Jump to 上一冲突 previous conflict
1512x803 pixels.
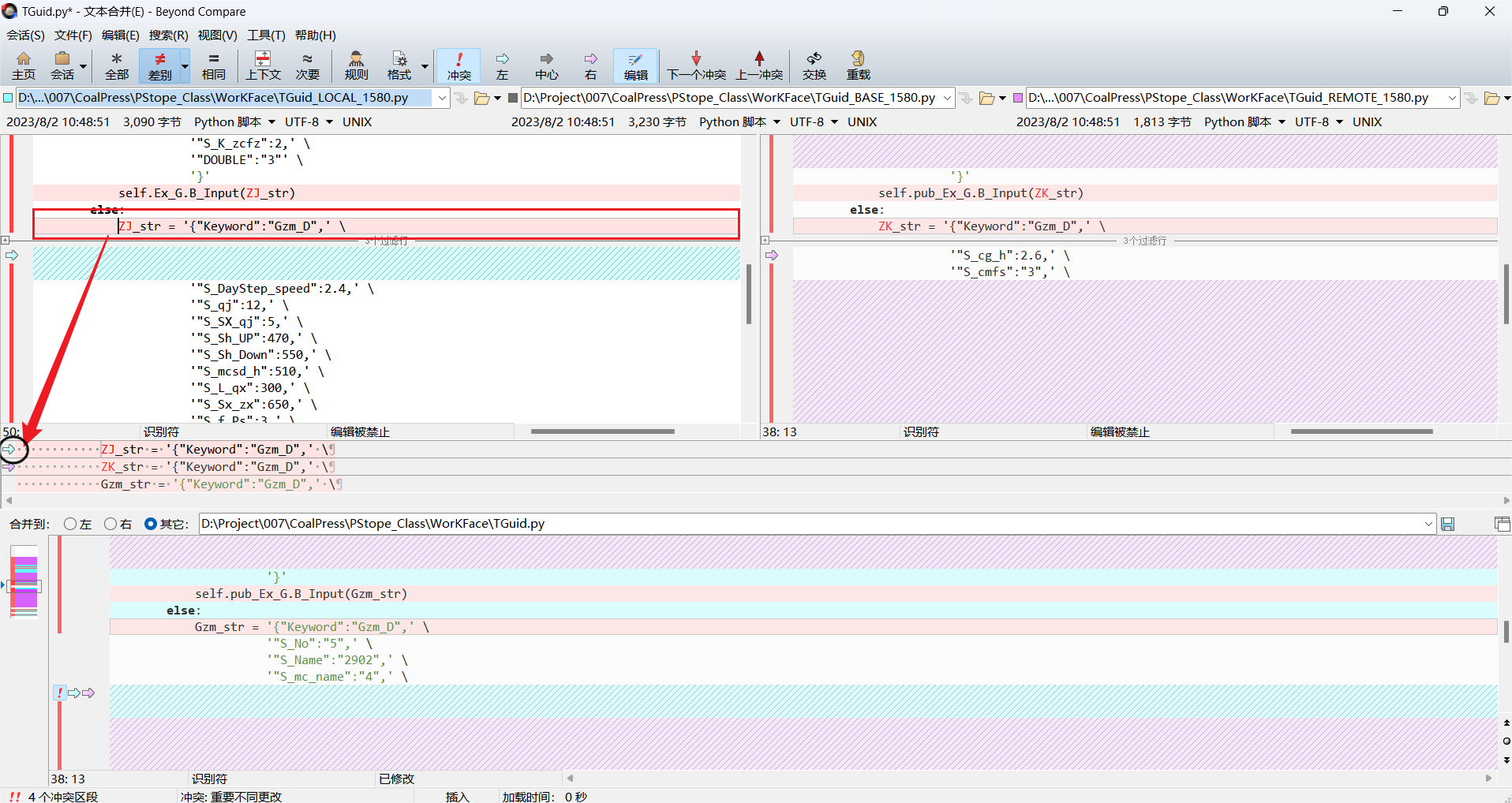point(759,65)
